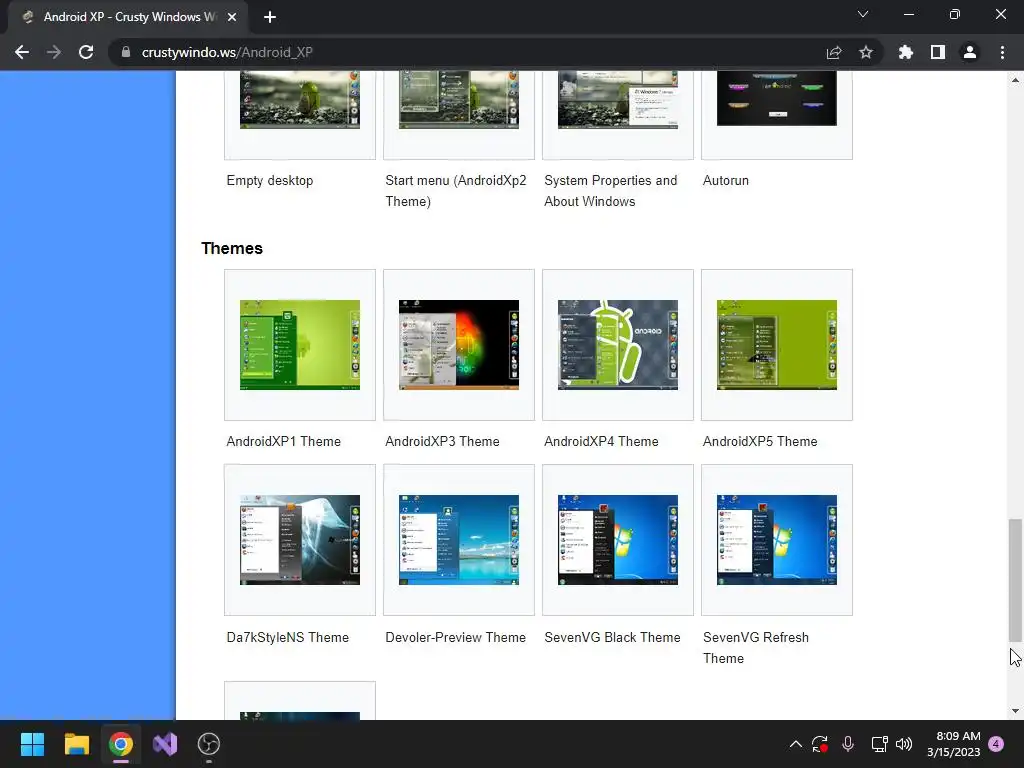Viewport: 1024px width, 768px height.
Task: Launch File Explorer from taskbar
Action: [x=76, y=744]
